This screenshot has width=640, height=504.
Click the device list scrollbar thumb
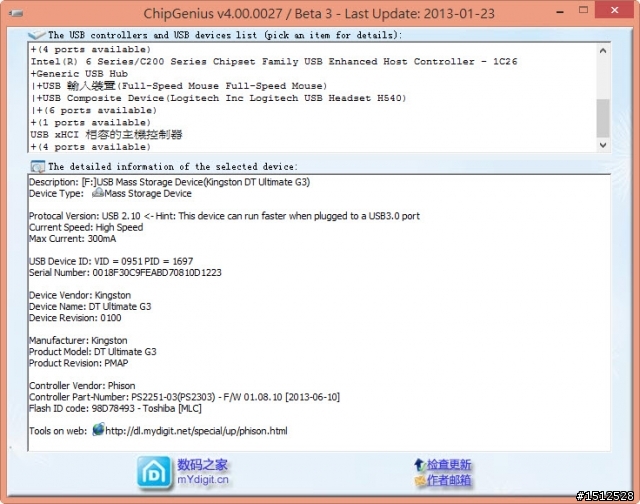[x=603, y=118]
